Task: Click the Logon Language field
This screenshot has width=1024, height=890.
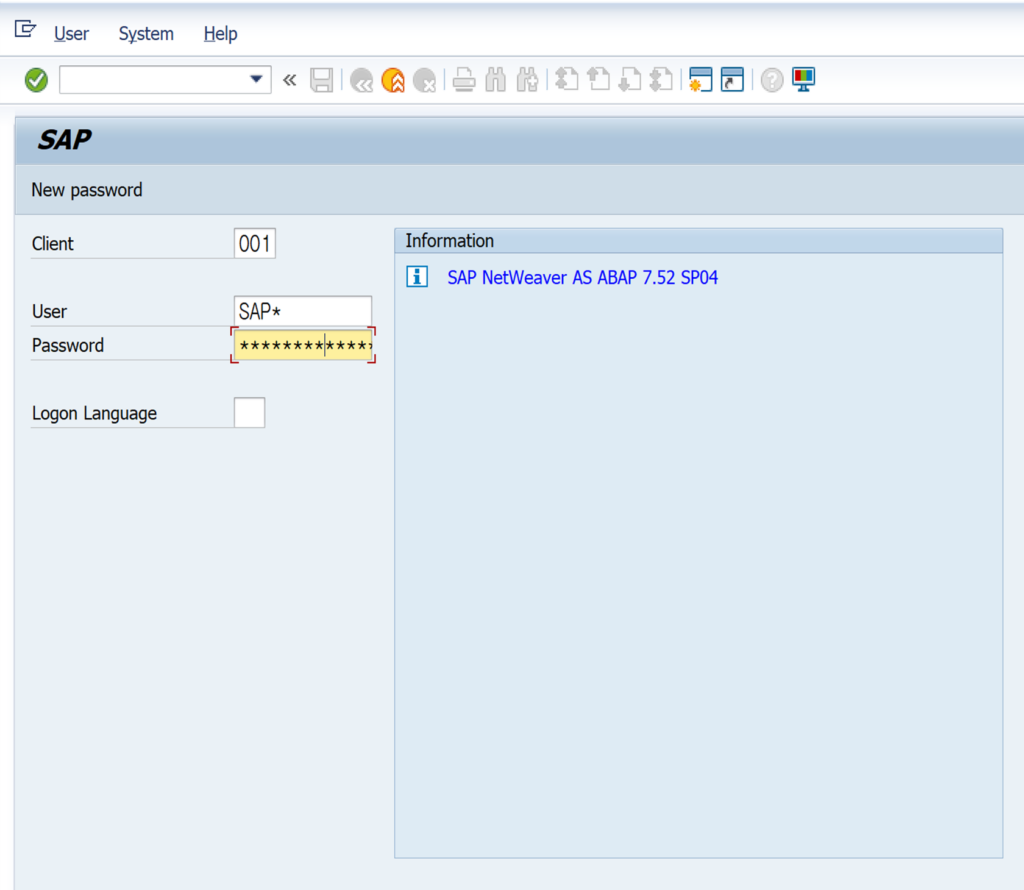Action: click(x=249, y=413)
